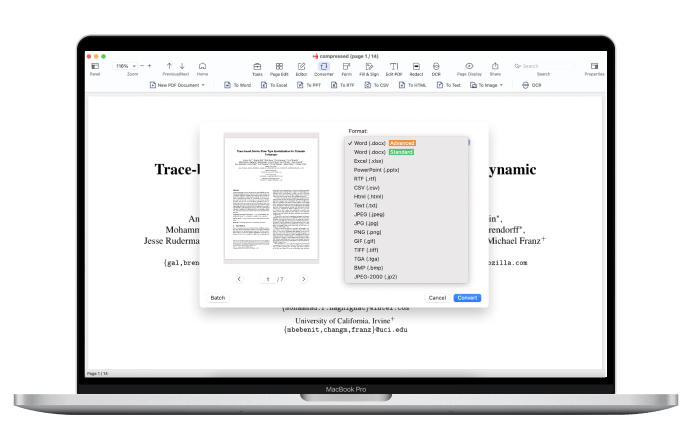Open the Tools icon in toolbar
Image resolution: width=692 pixels, height=428 pixels.
tap(257, 67)
